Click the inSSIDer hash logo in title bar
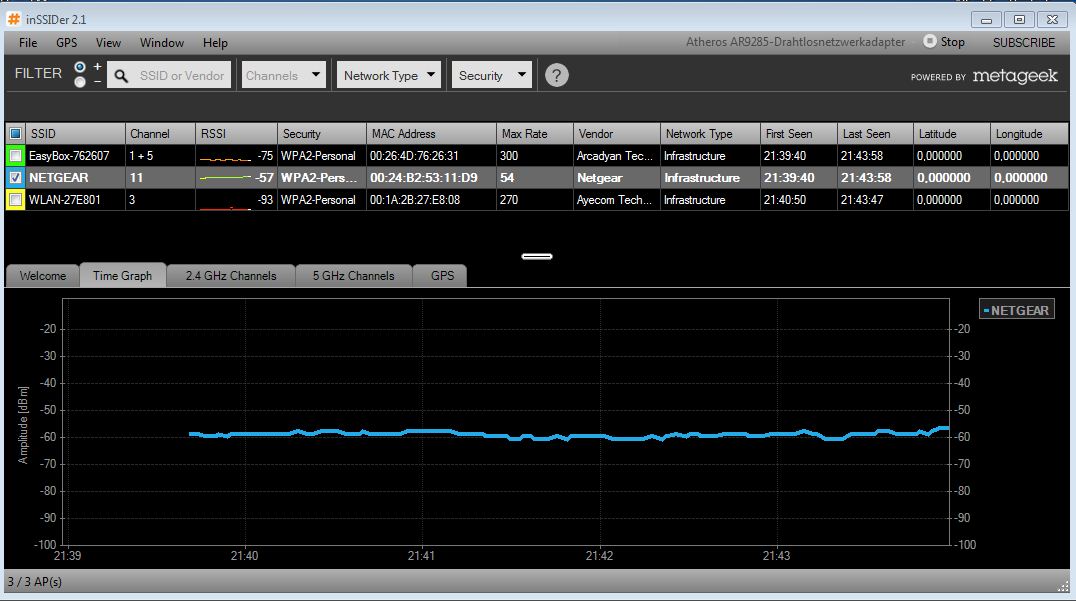Screen dimensions: 1076x601 14,19
